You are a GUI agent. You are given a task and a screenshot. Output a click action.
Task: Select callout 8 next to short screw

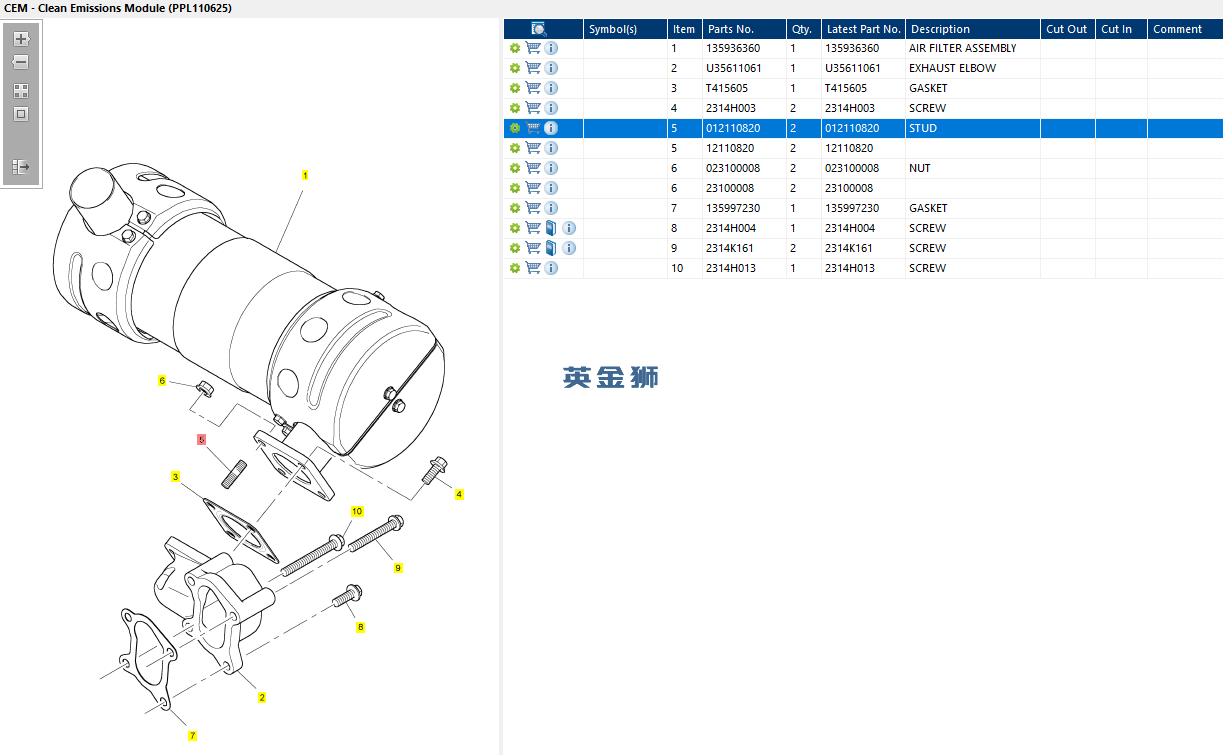pos(361,627)
